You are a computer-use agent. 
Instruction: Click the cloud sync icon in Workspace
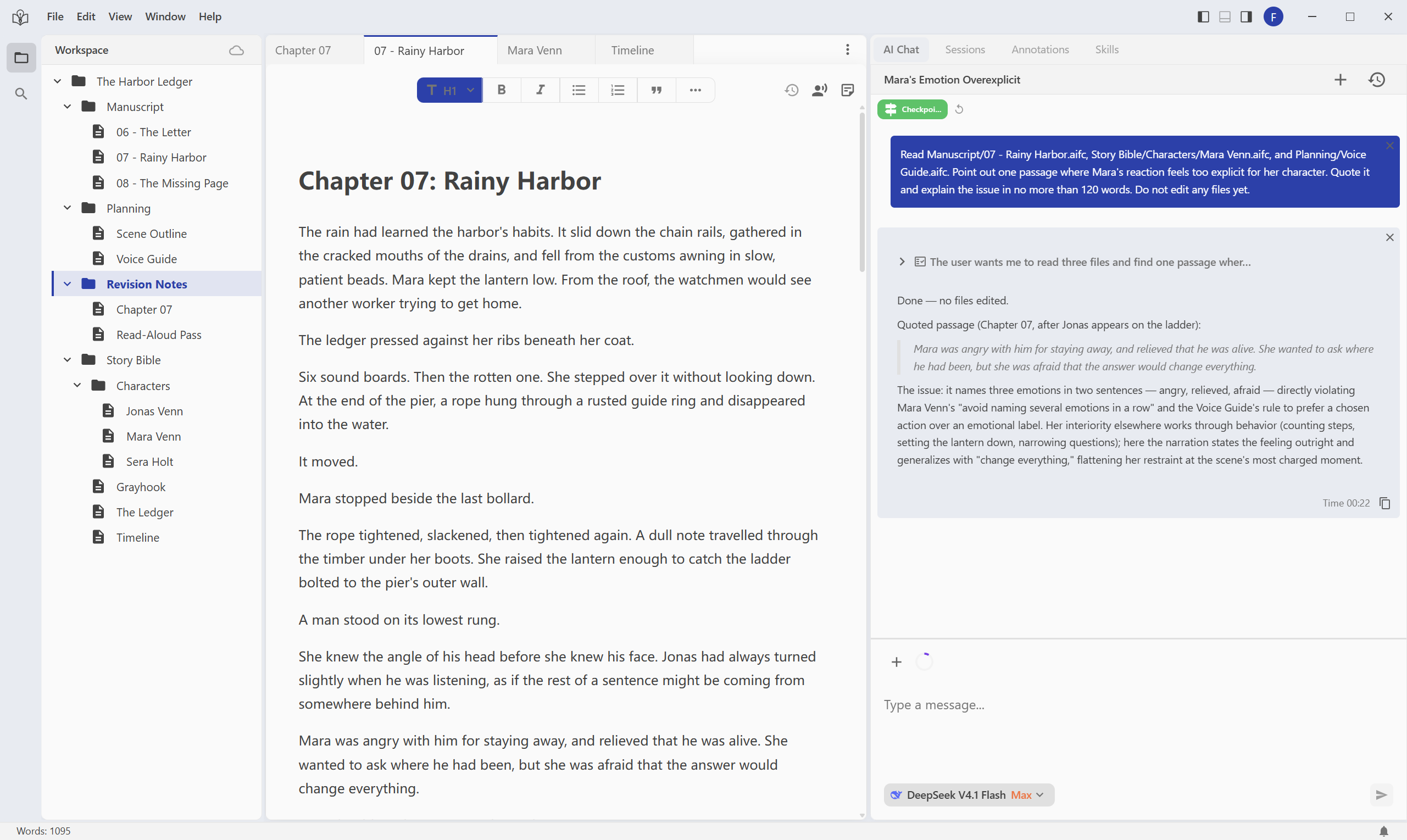coord(236,50)
